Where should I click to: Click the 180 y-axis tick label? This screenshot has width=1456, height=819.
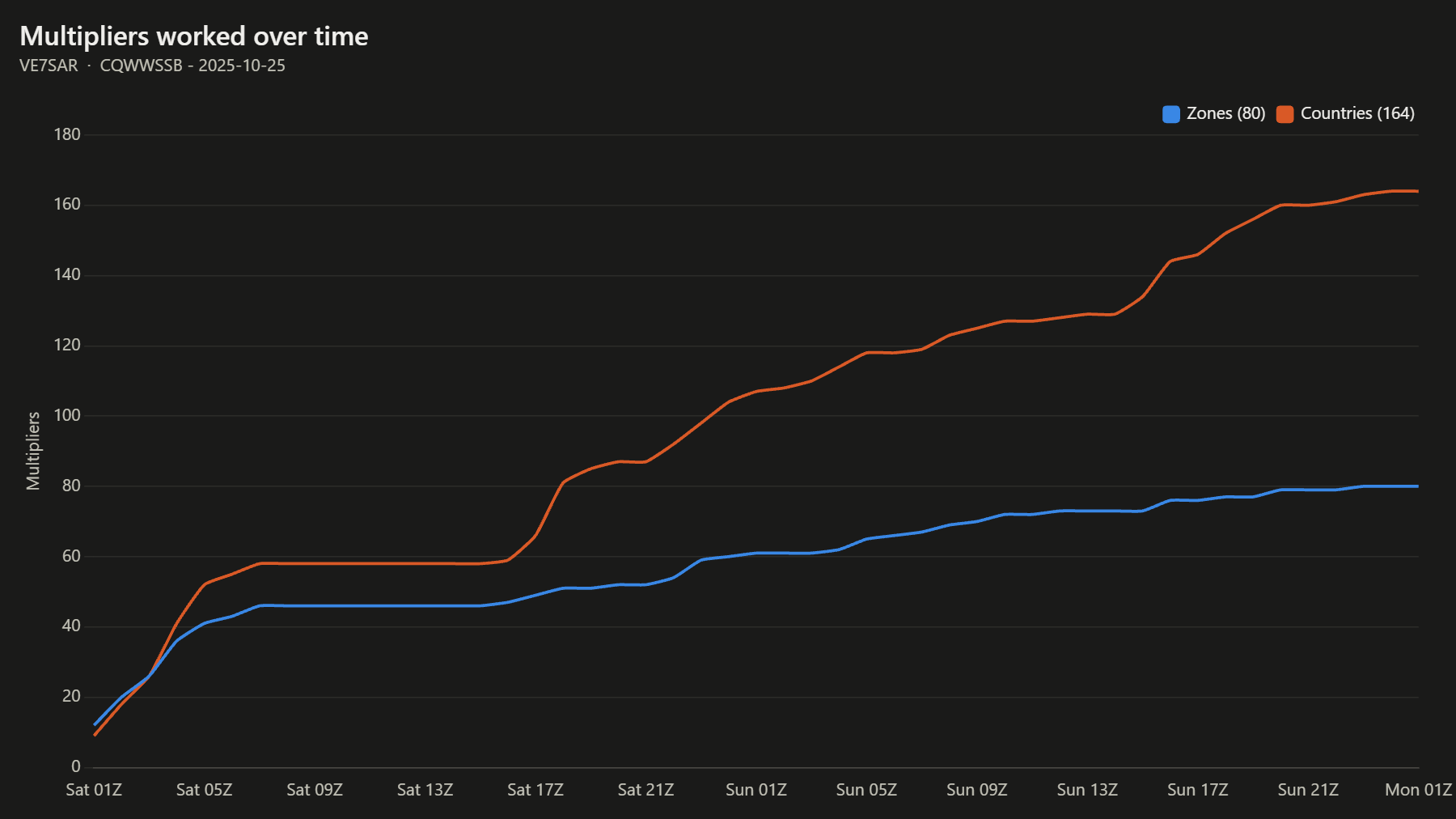point(67,134)
